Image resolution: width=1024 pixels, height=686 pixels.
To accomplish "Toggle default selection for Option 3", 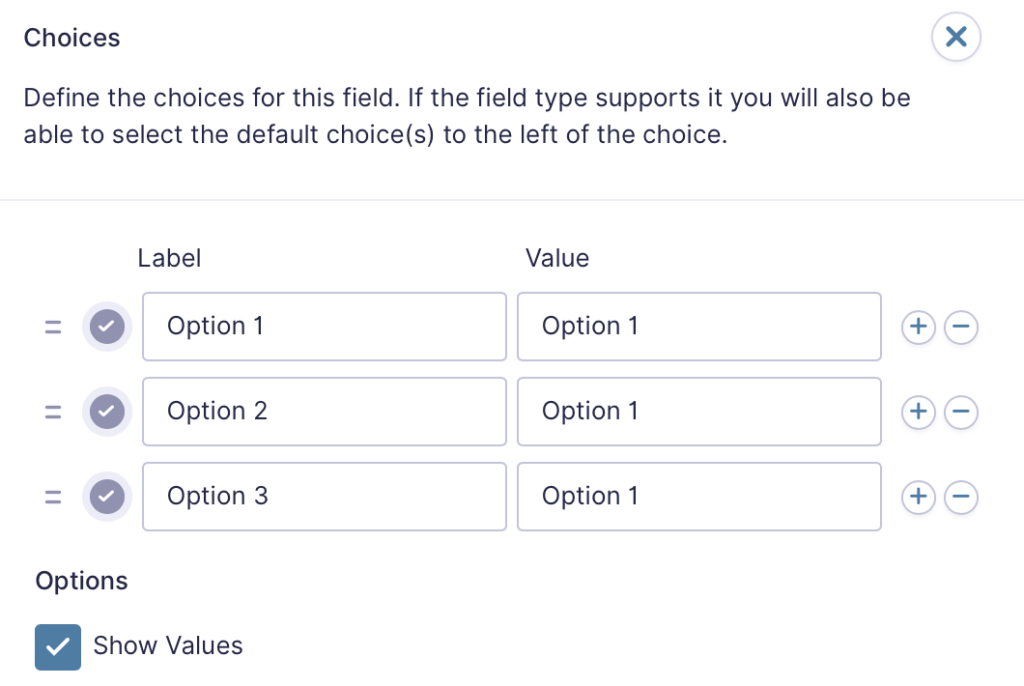I will (107, 497).
